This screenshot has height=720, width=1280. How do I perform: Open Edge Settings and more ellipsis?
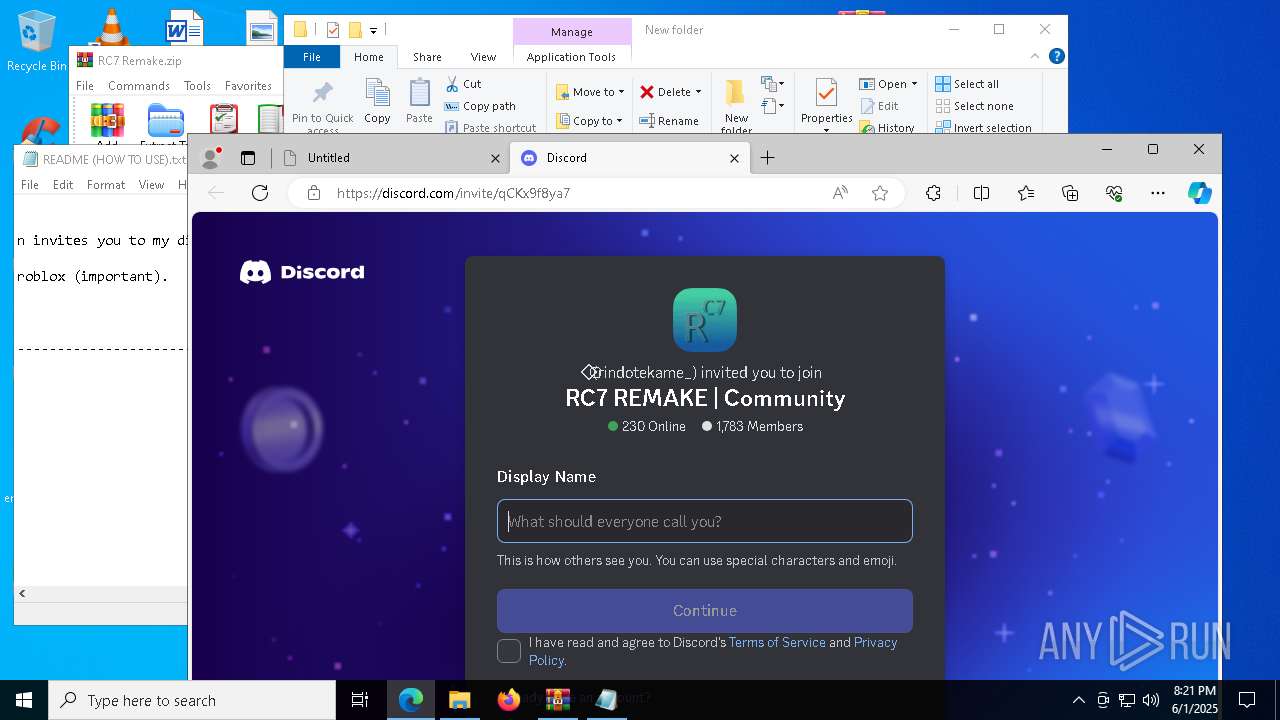[x=1158, y=193]
